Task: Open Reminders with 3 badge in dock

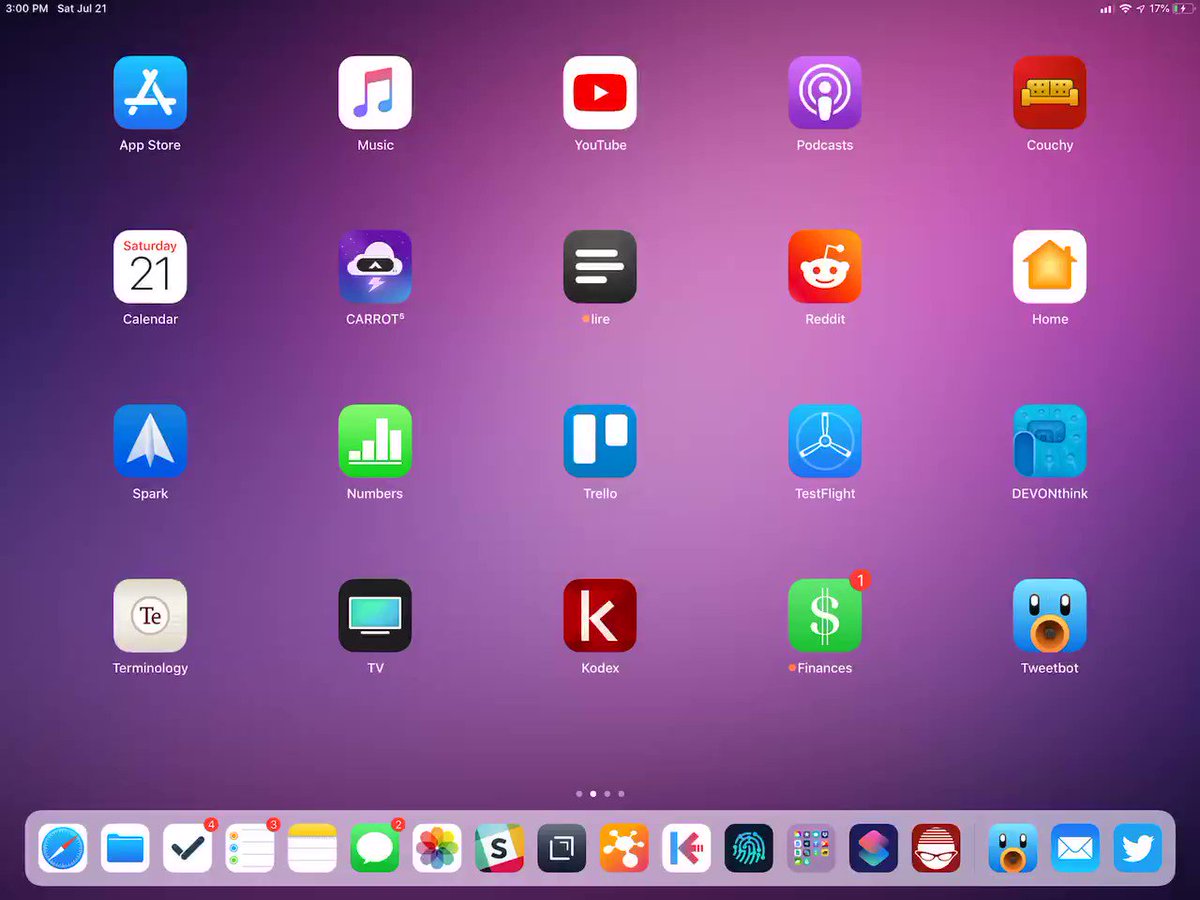Action: coord(250,848)
